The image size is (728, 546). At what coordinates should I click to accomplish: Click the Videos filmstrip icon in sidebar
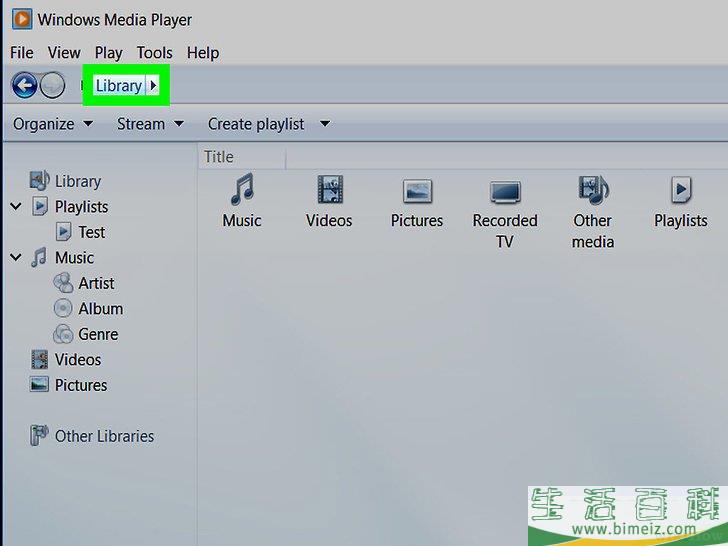(x=39, y=359)
